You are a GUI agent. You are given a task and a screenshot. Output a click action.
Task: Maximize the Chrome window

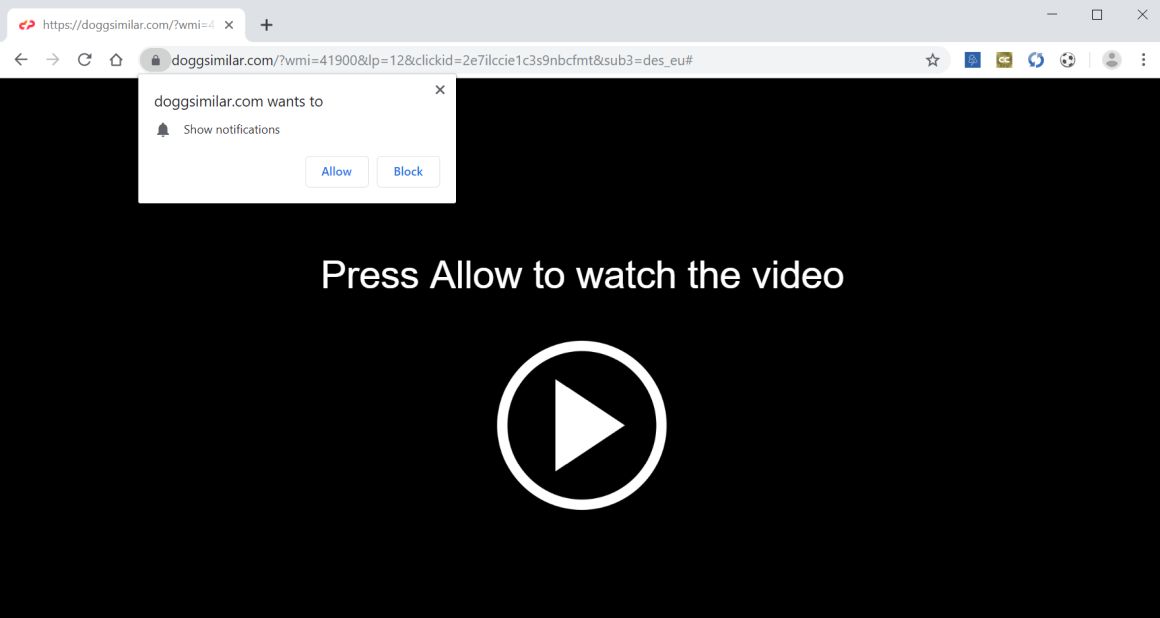pos(1097,14)
